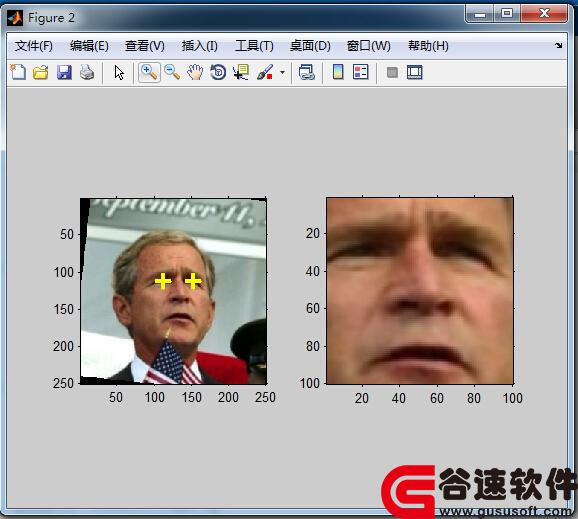The image size is (578, 519).
Task: Click the Link Plot toolbar icon
Action: click(307, 72)
